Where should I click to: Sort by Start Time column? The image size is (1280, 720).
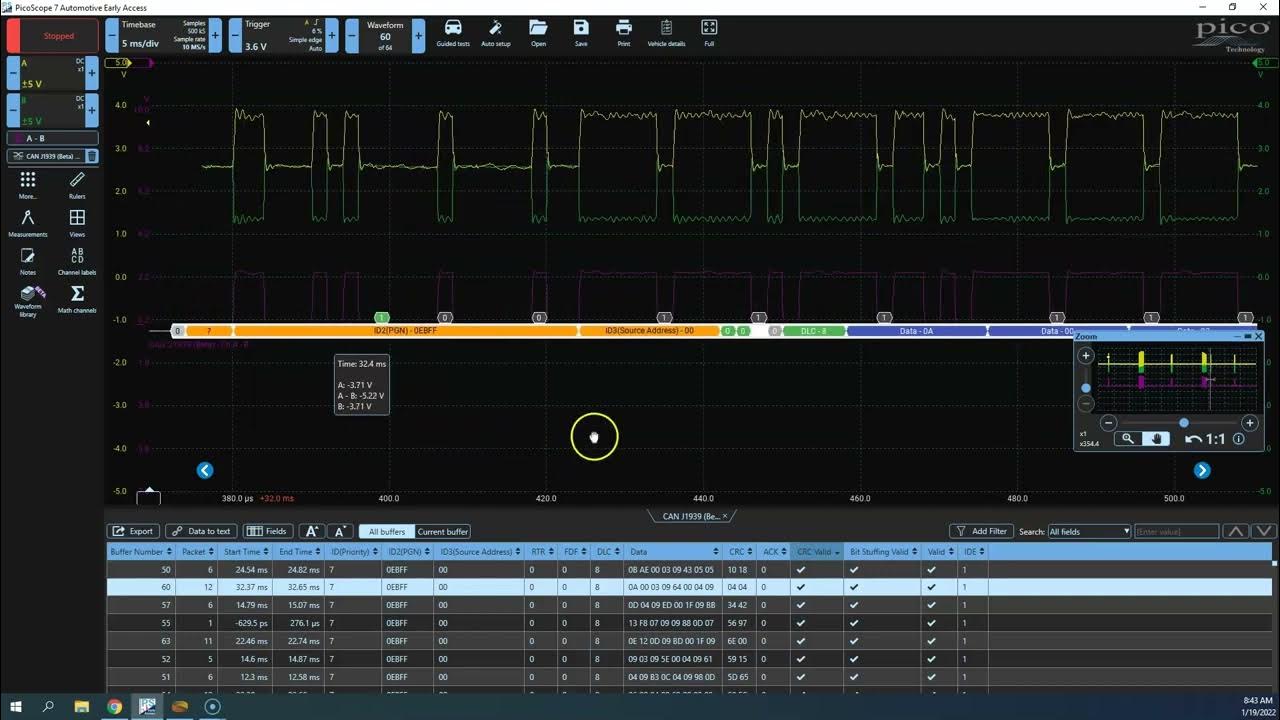[x=246, y=551]
